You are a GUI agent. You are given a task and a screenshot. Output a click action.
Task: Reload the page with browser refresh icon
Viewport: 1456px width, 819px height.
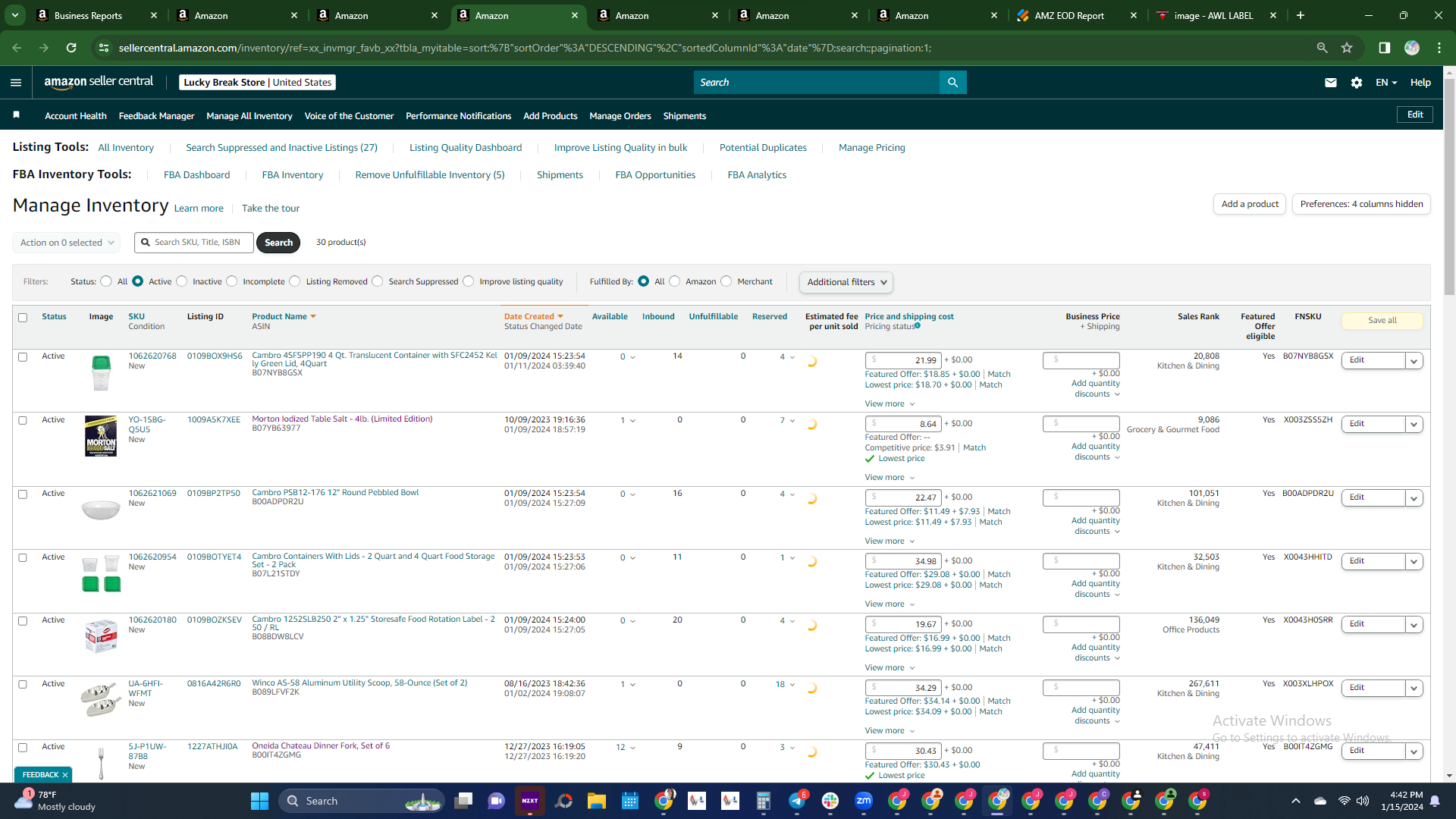(x=71, y=48)
